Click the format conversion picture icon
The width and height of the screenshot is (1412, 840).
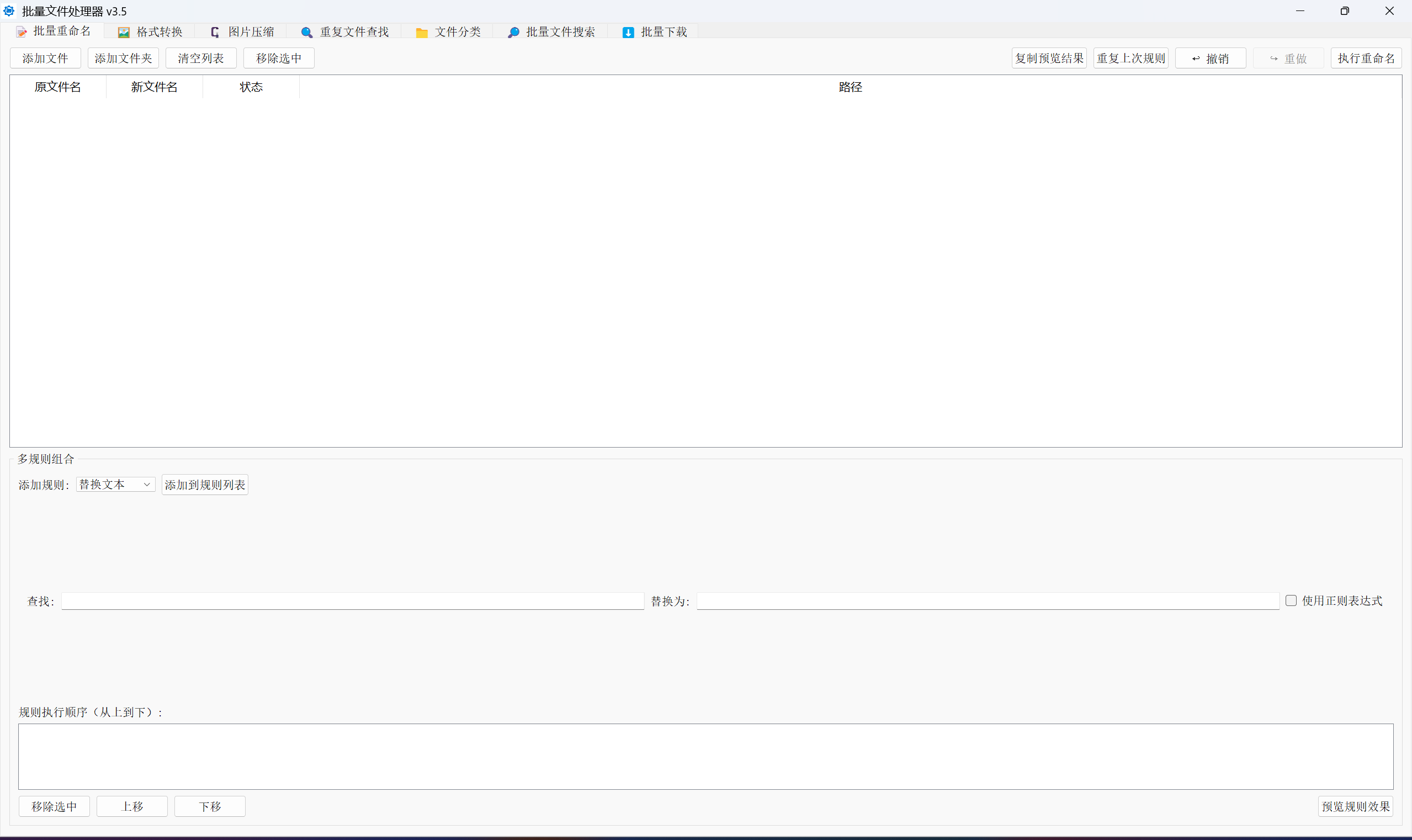click(x=124, y=32)
